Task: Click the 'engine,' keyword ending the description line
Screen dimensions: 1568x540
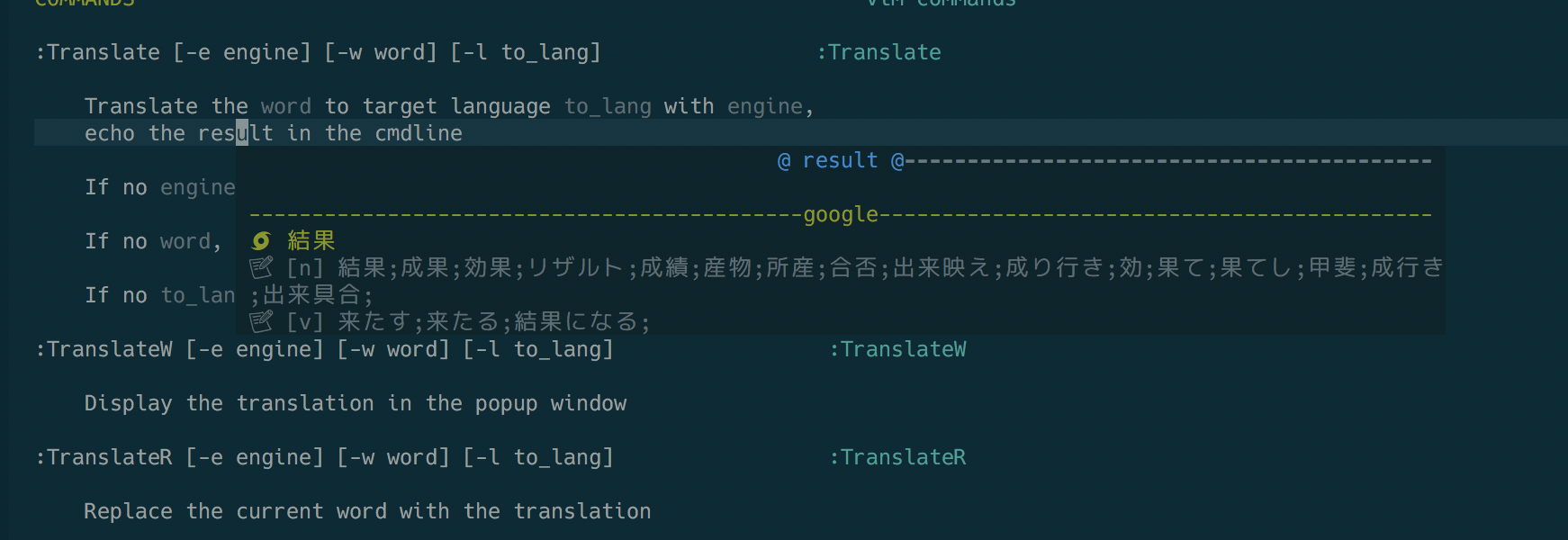Action: tap(770, 106)
